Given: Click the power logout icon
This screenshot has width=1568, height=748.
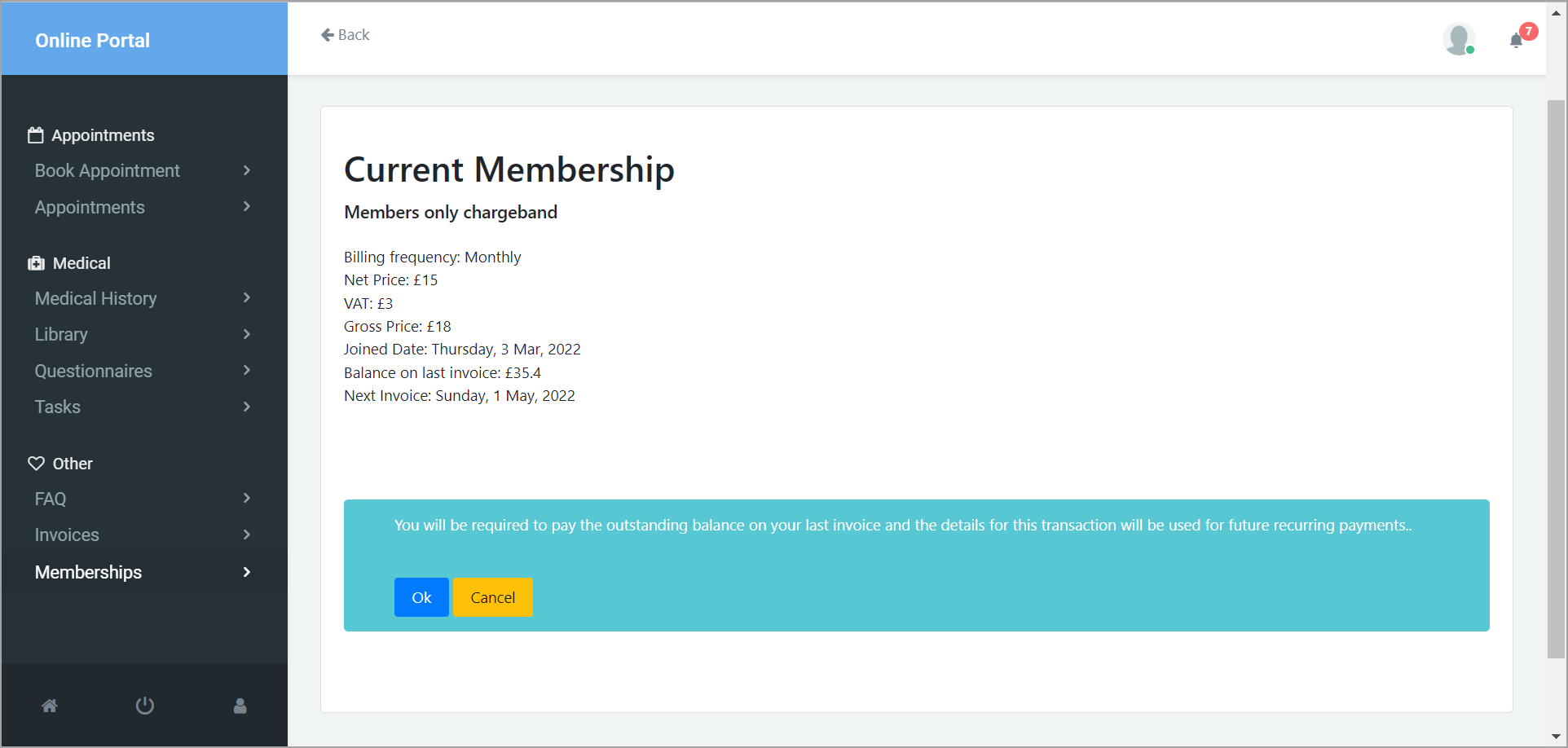Looking at the screenshot, I should coord(145,706).
